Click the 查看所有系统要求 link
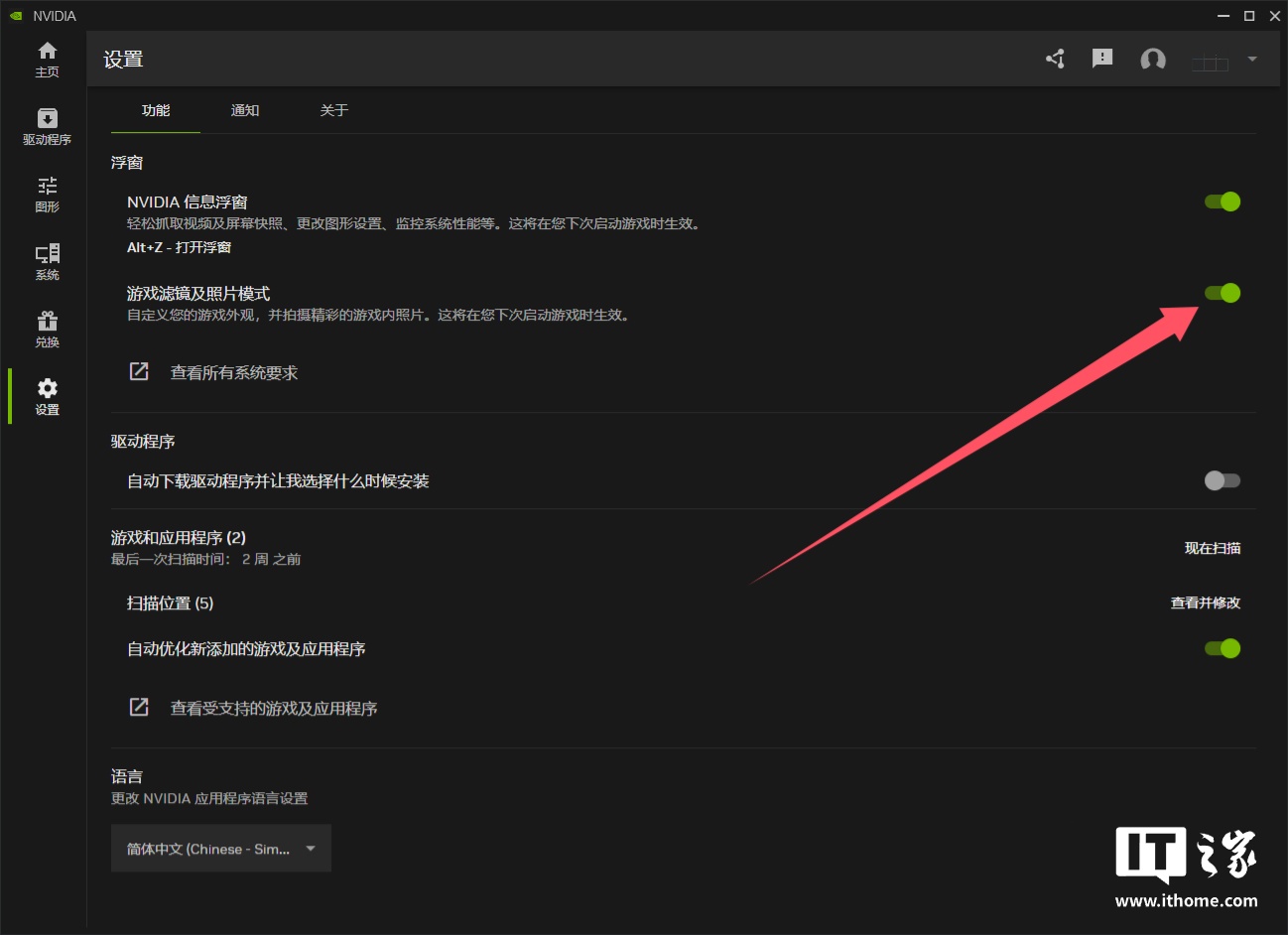Viewport: 1288px width, 935px height. (234, 372)
